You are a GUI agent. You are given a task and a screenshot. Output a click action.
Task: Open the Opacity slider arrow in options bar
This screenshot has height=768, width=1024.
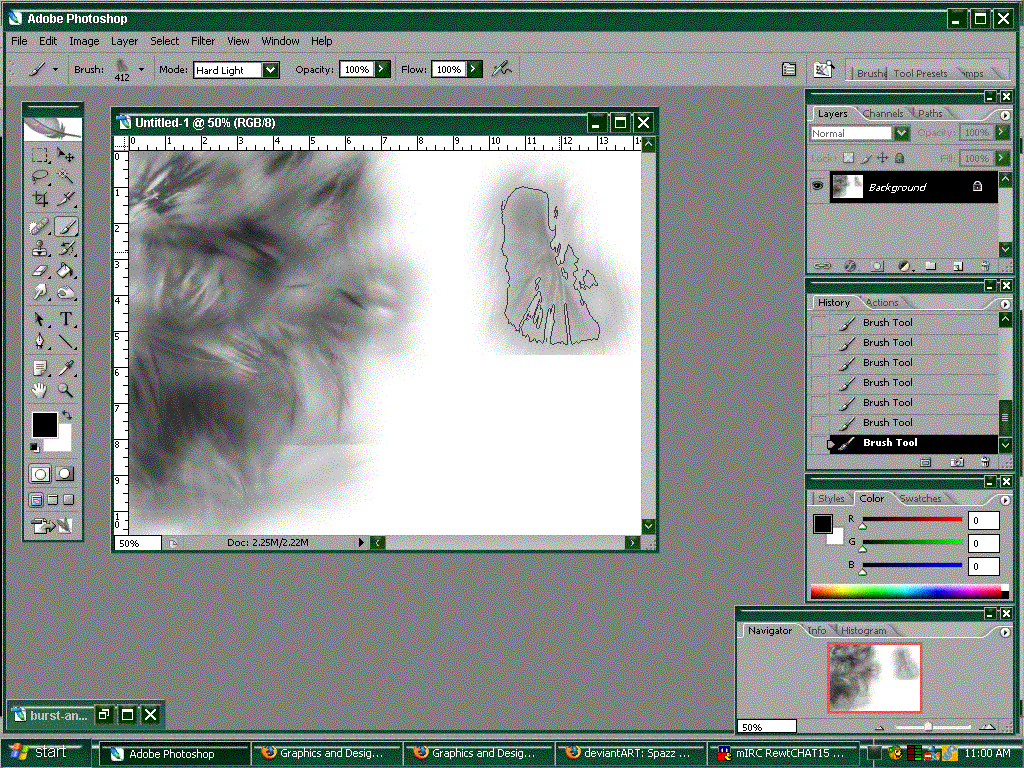383,69
